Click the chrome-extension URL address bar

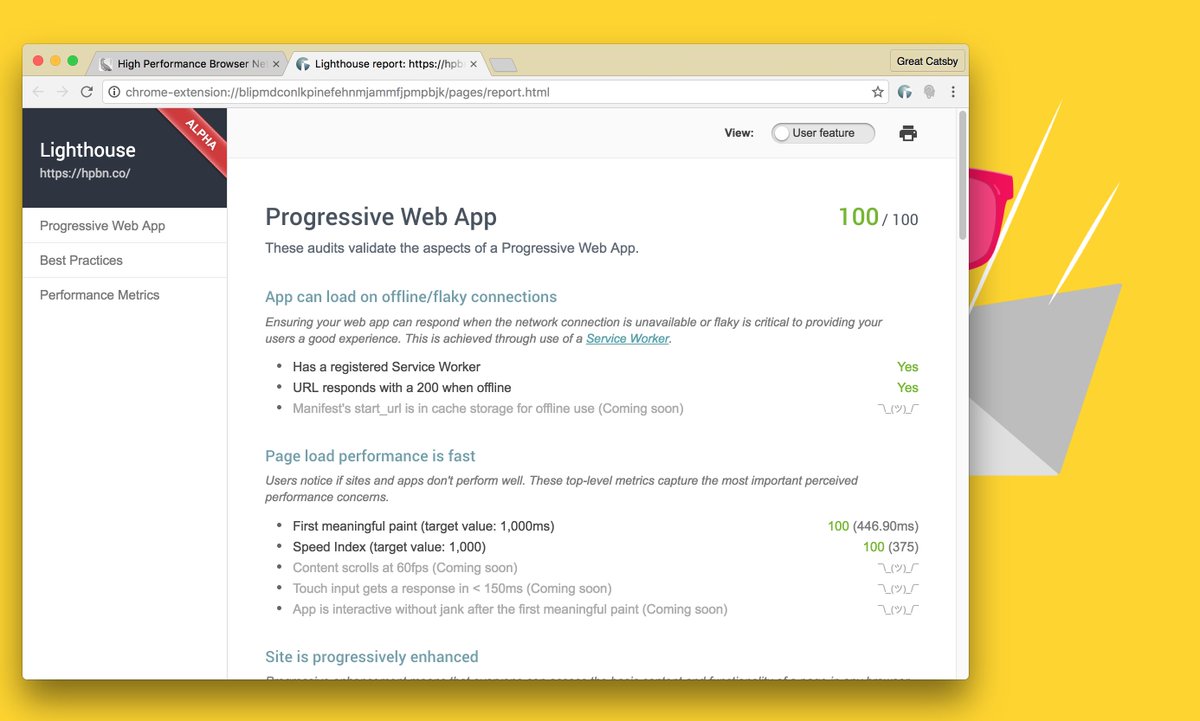pyautogui.click(x=495, y=92)
